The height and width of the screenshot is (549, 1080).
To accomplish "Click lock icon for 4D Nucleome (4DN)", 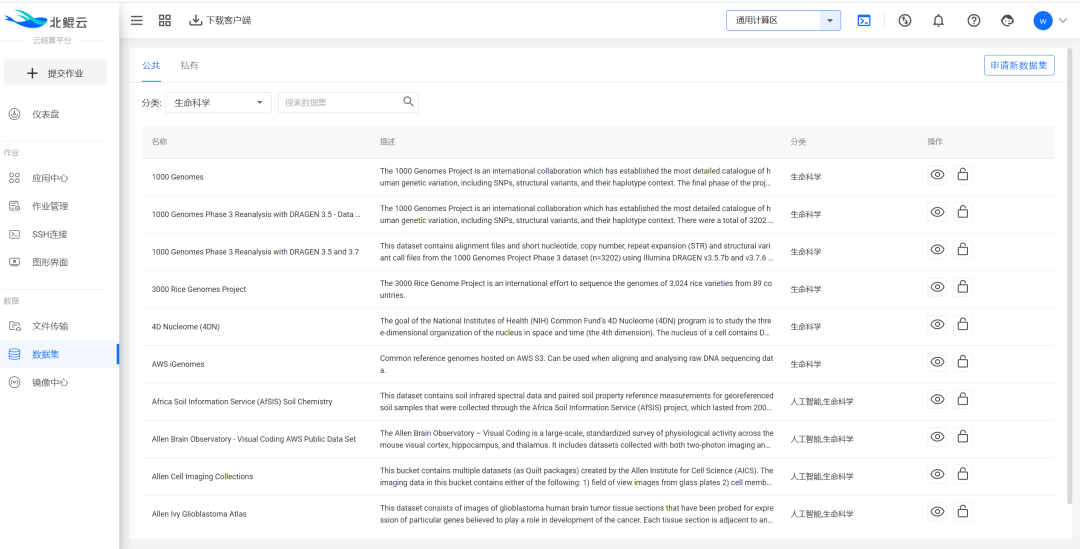I will point(963,324).
